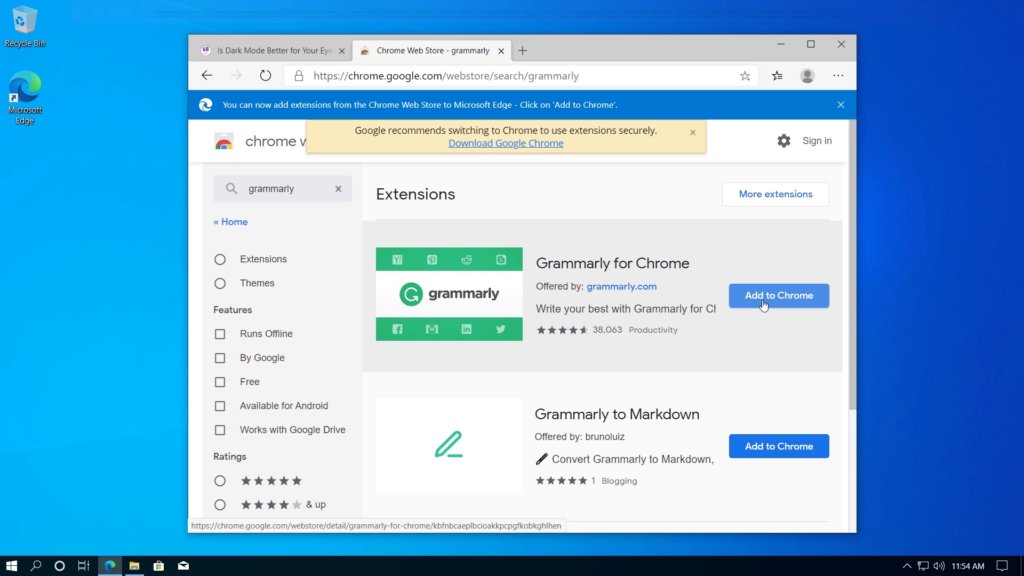The image size is (1024, 576).
Task: Open the Favorites list icon in toolbar
Action: tap(777, 76)
